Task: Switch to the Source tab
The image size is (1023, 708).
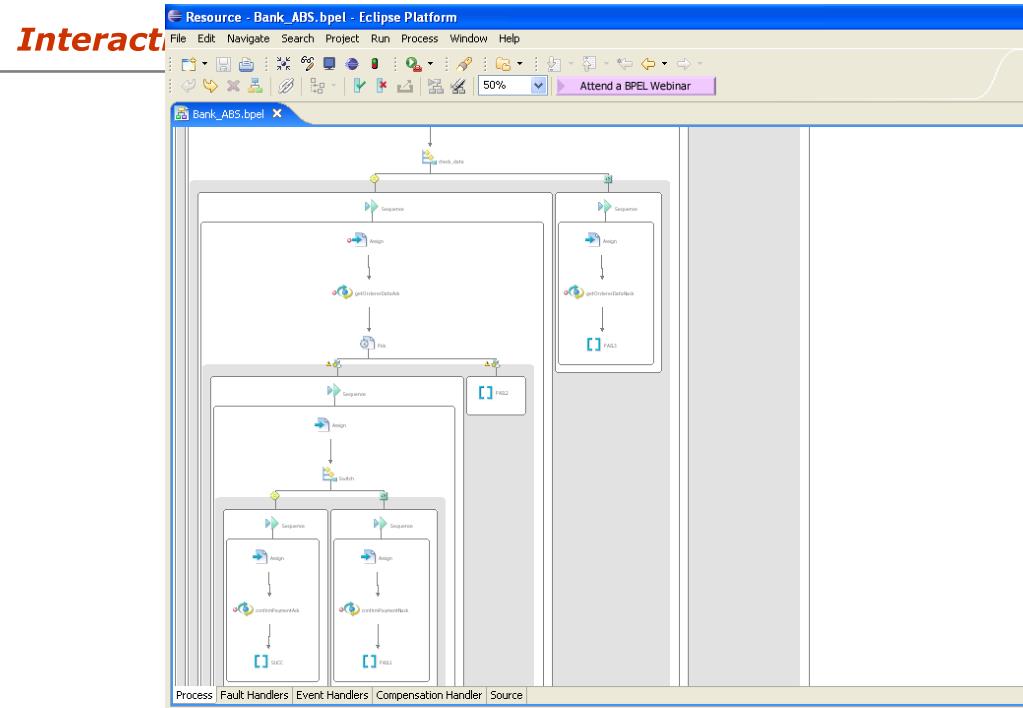Action: pyautogui.click(x=506, y=695)
